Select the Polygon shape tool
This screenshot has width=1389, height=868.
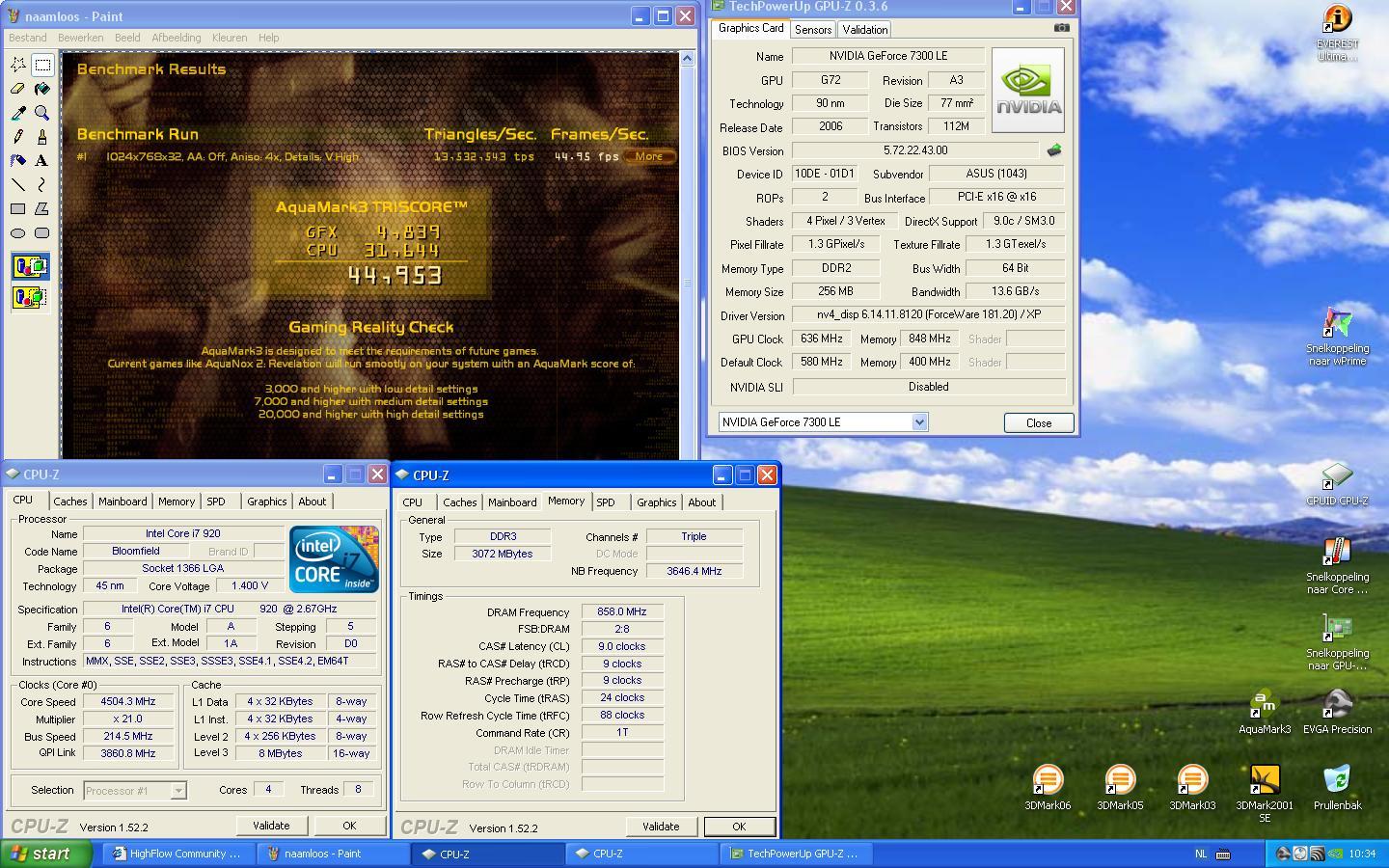click(x=42, y=208)
